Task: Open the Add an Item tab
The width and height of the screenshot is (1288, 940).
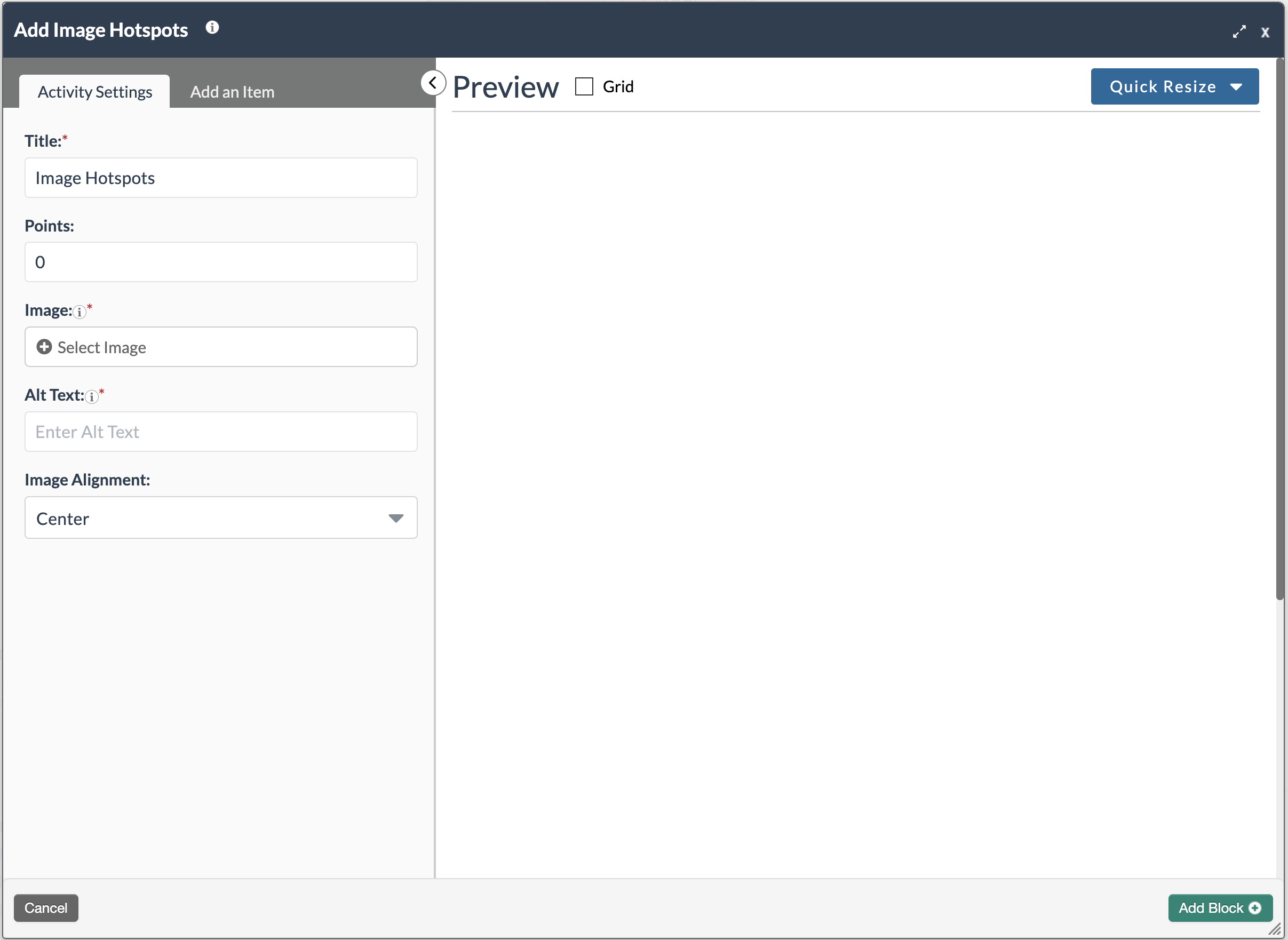Action: pyautogui.click(x=232, y=92)
